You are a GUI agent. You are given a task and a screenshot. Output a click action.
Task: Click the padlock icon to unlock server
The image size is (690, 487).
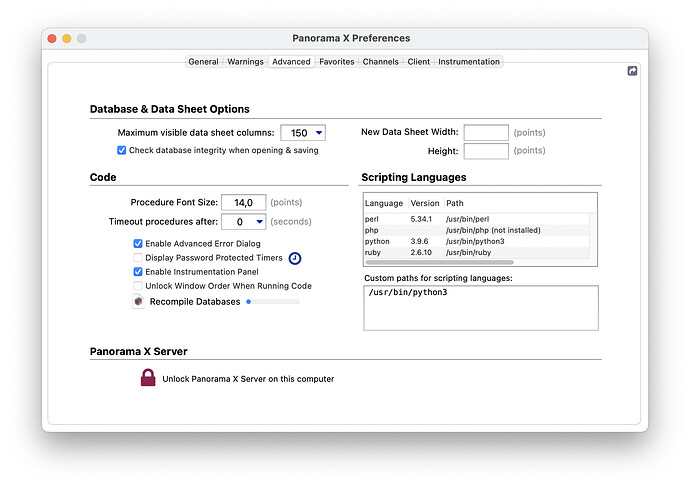tap(148, 378)
